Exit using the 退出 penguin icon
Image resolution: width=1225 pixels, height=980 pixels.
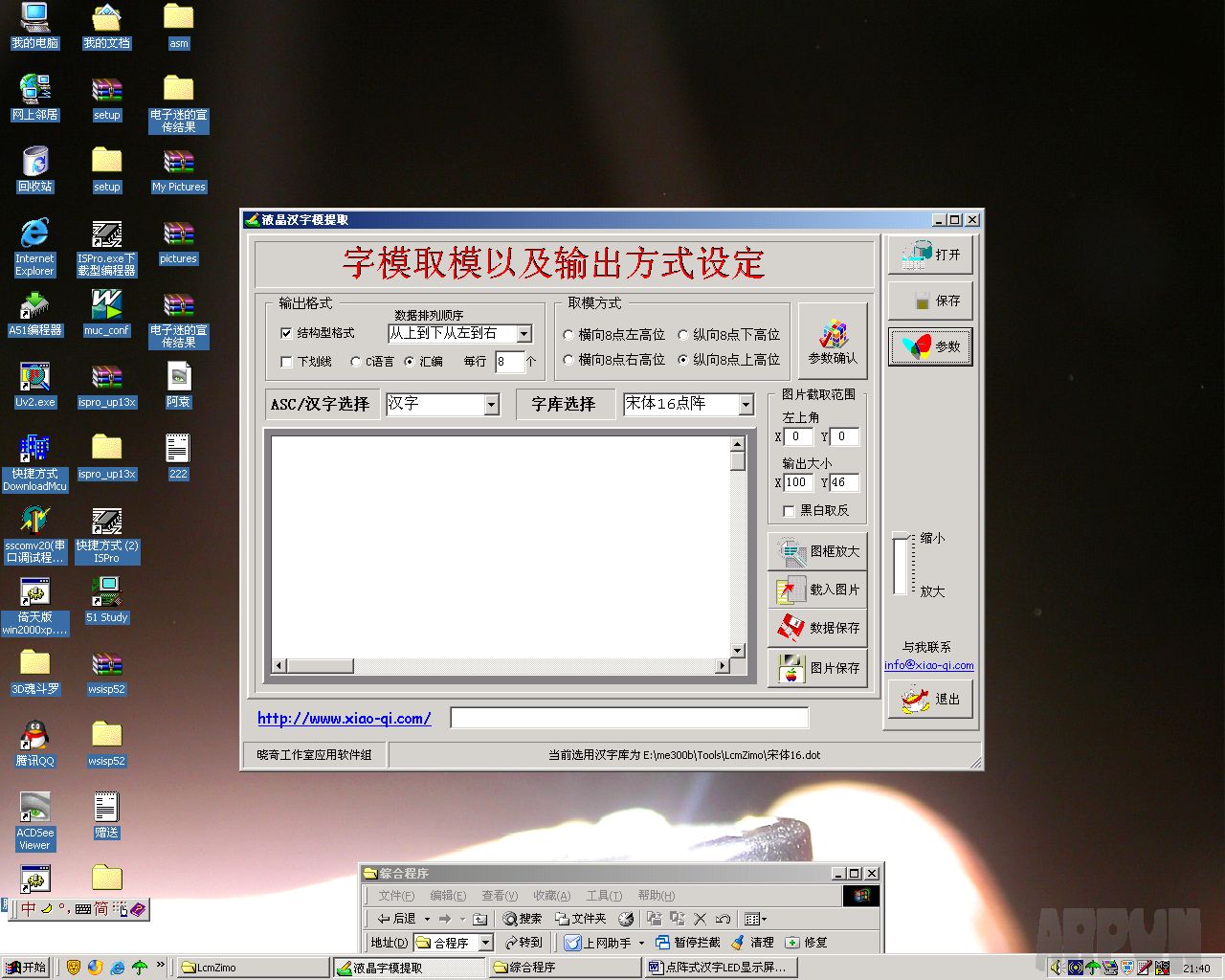916,699
